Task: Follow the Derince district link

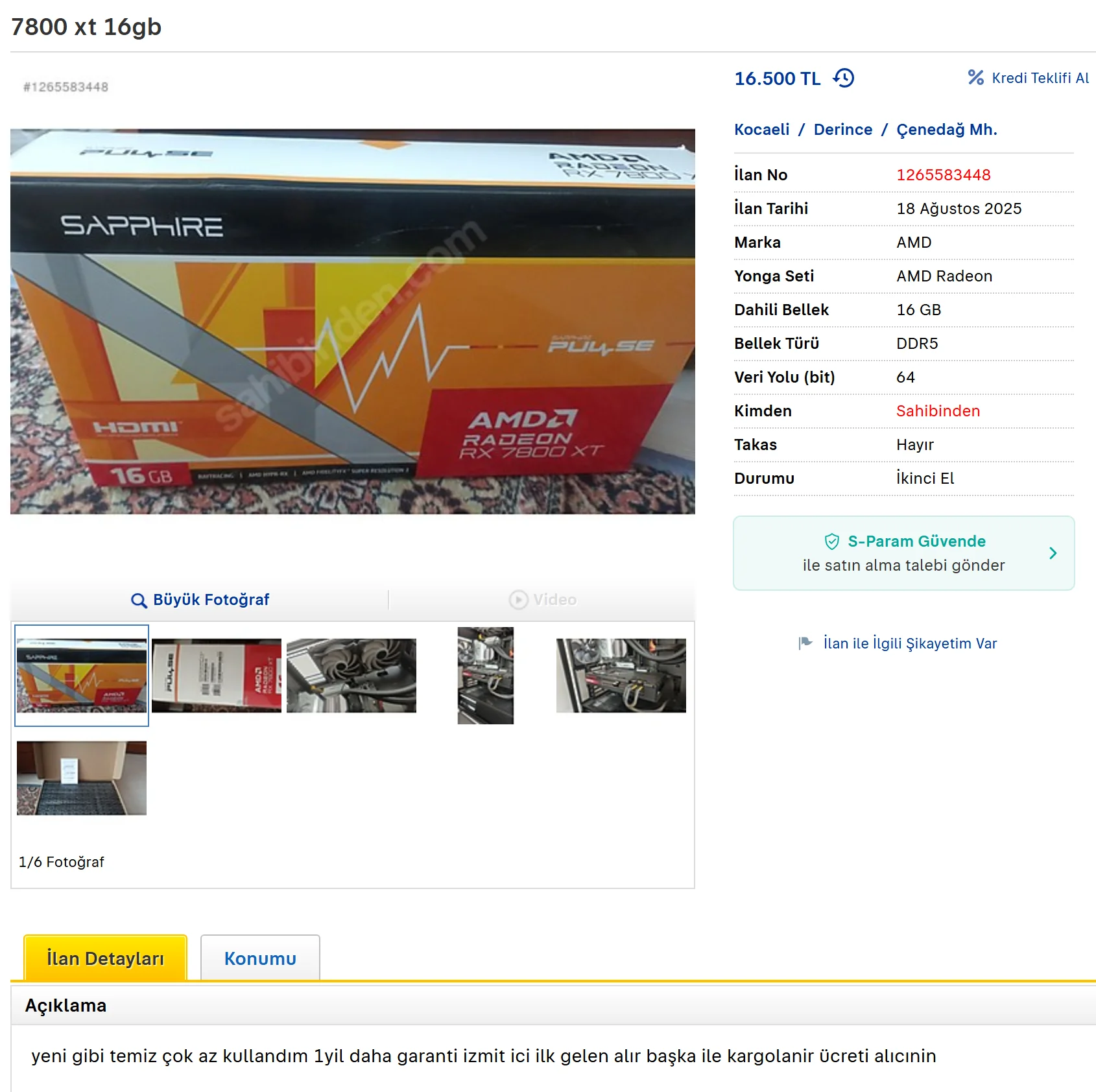Action: click(843, 130)
